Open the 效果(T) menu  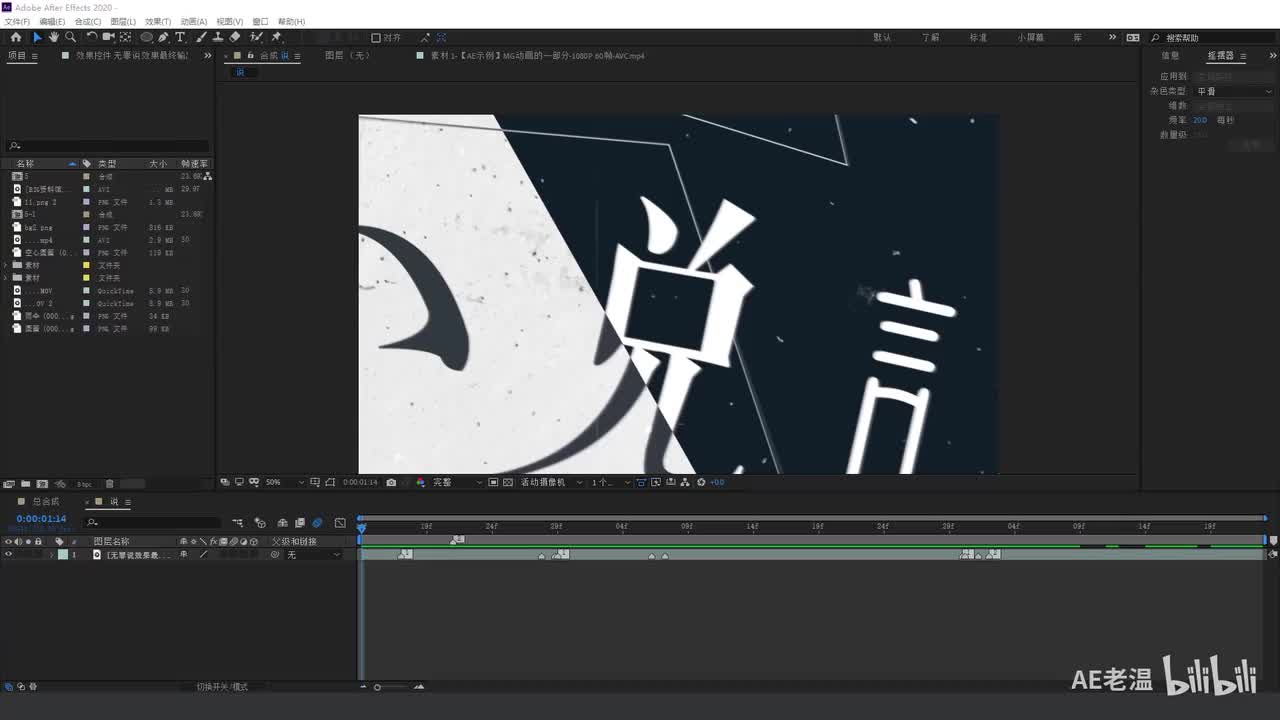(158, 21)
